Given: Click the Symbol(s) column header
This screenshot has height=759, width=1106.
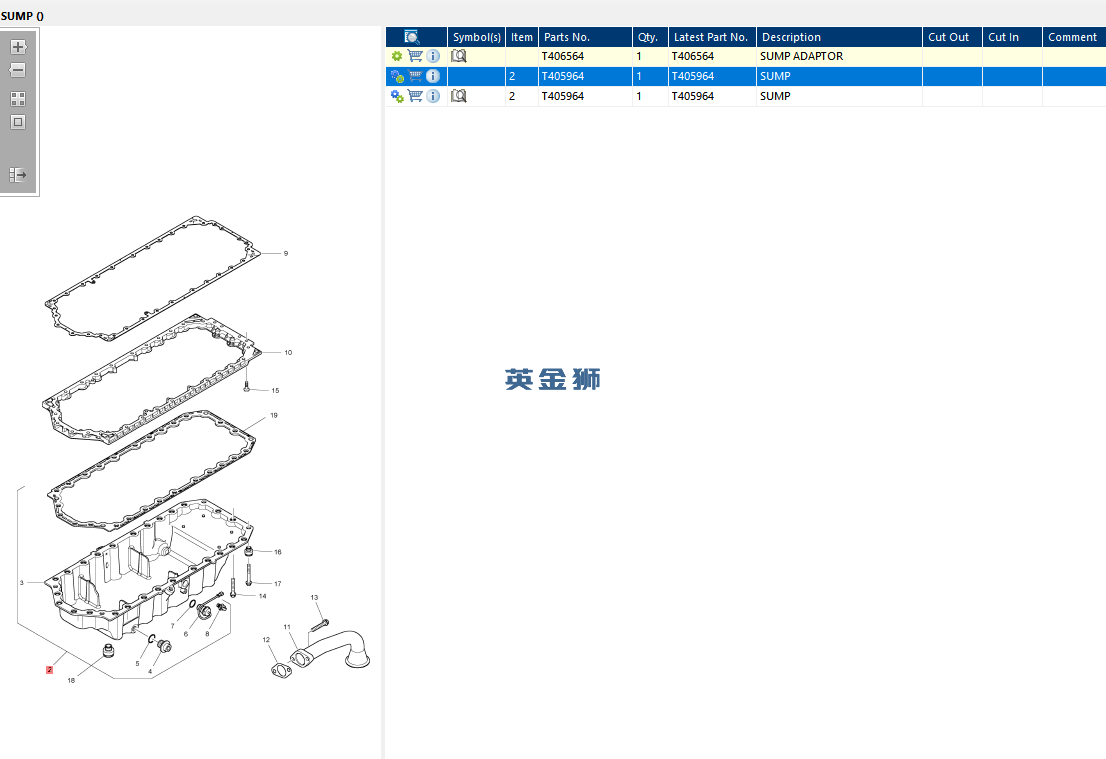Looking at the screenshot, I should tap(477, 37).
